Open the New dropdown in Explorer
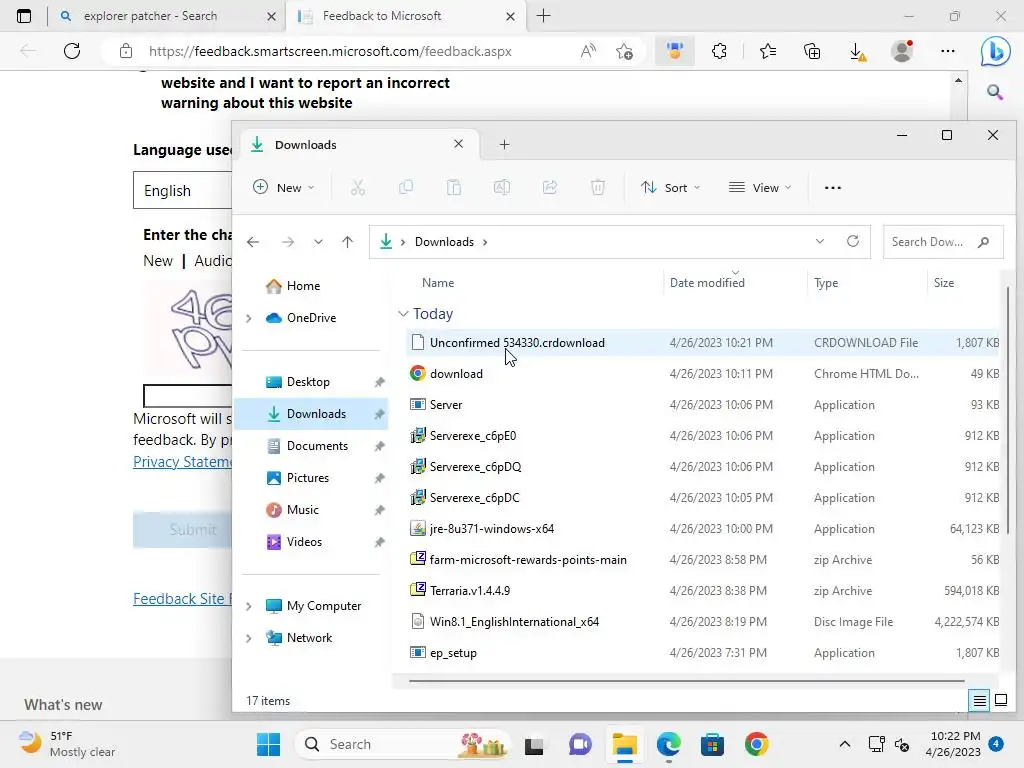1024x768 pixels. [283, 188]
